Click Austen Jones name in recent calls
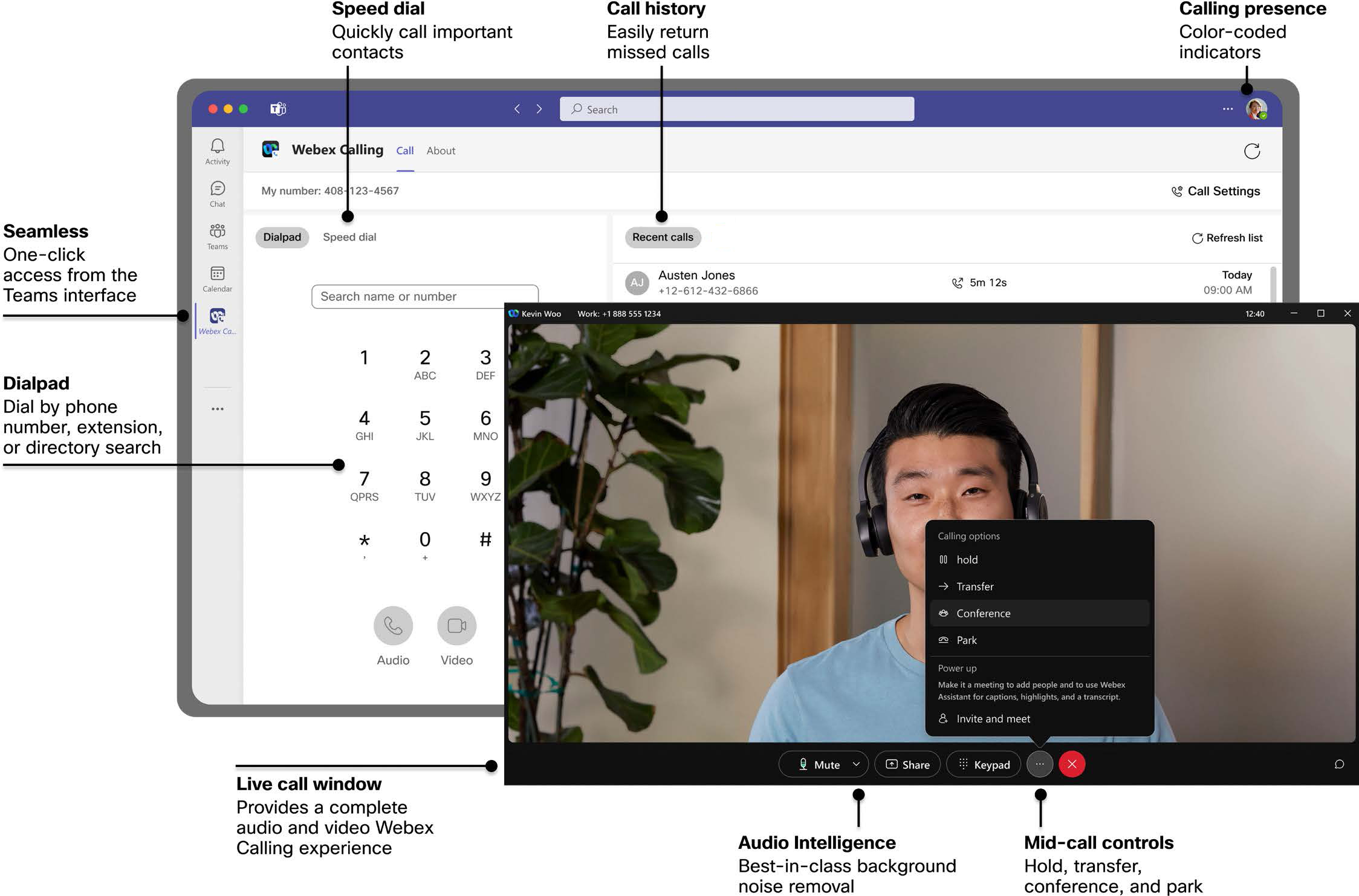This screenshot has width=1359, height=896. pos(696,275)
